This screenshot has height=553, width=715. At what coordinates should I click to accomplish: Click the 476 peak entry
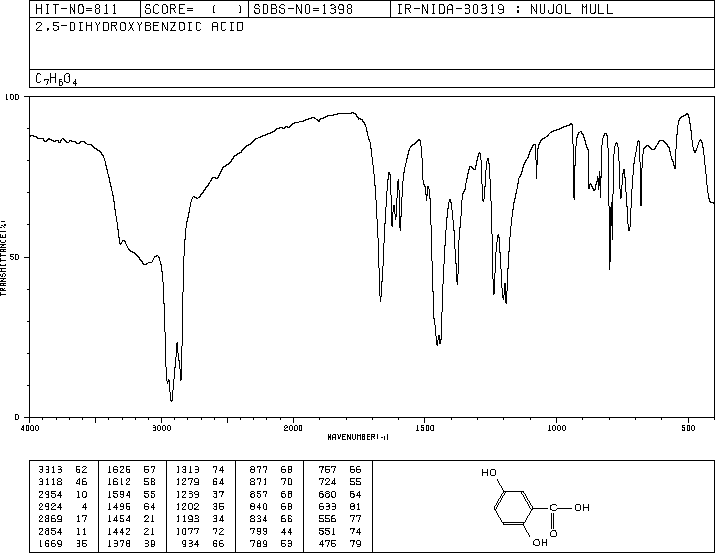327,543
